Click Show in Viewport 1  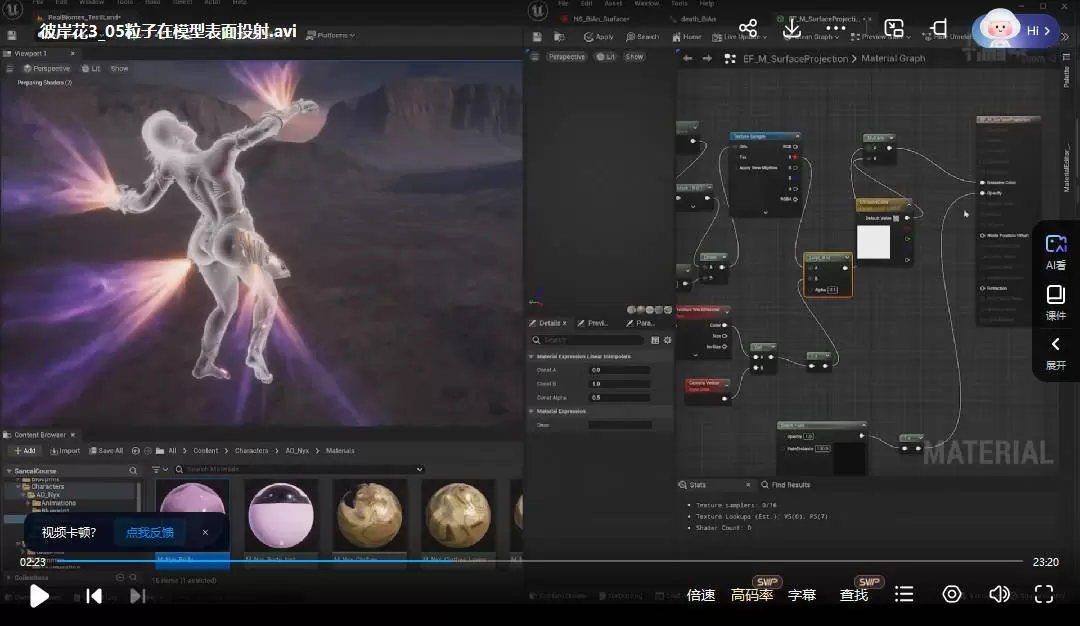(x=119, y=69)
